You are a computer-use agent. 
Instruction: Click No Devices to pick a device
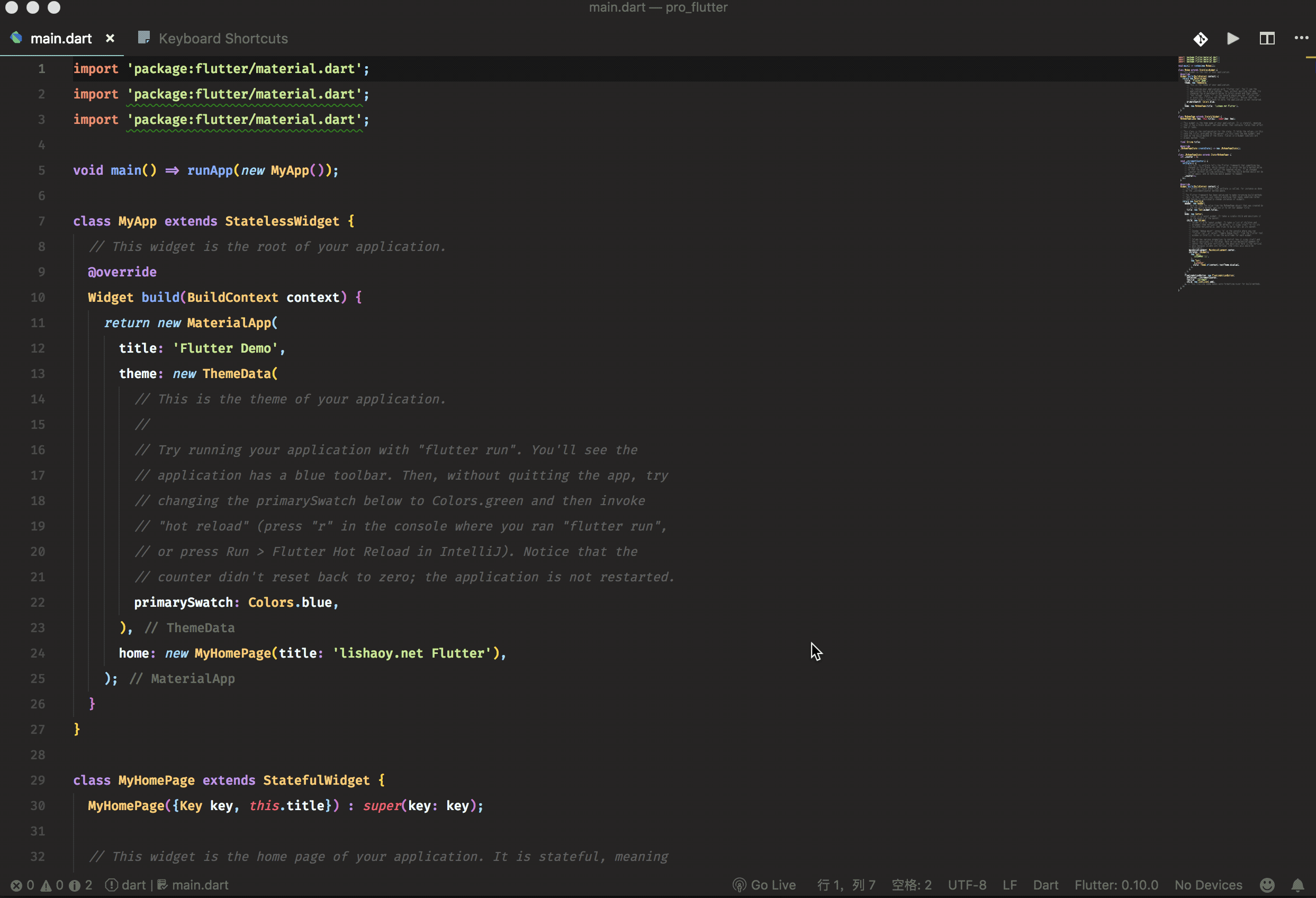[1208, 885]
